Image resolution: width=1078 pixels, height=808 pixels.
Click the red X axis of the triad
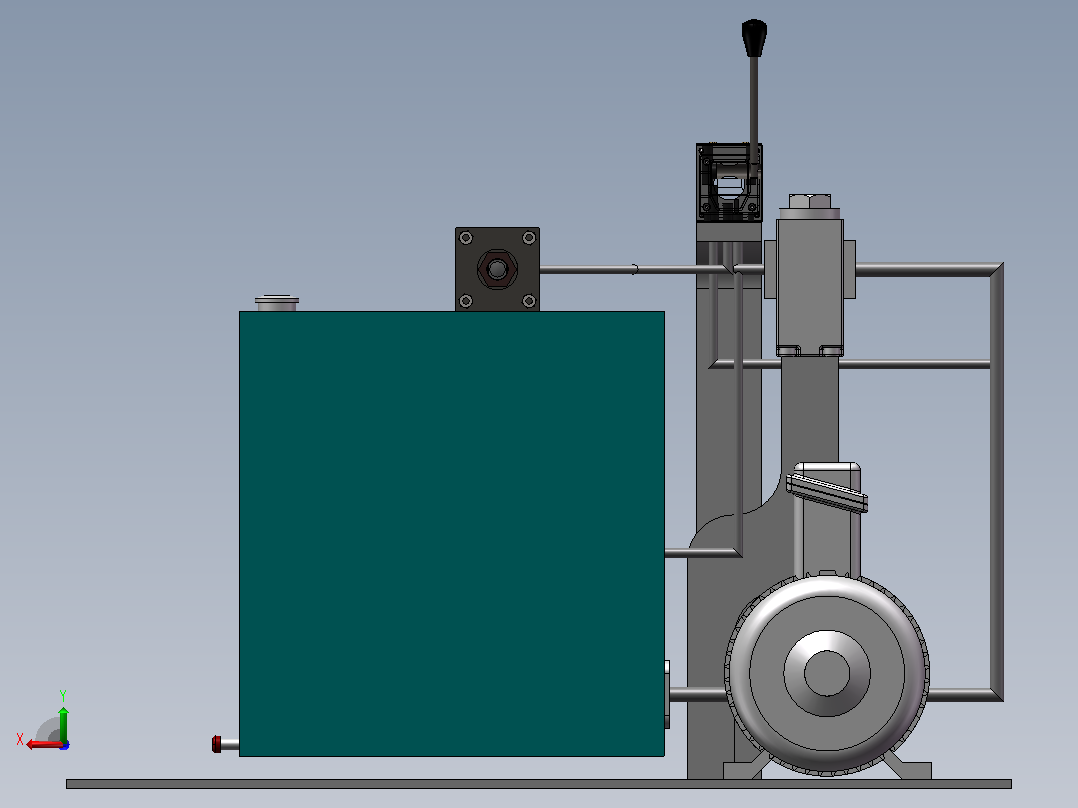tap(45, 744)
